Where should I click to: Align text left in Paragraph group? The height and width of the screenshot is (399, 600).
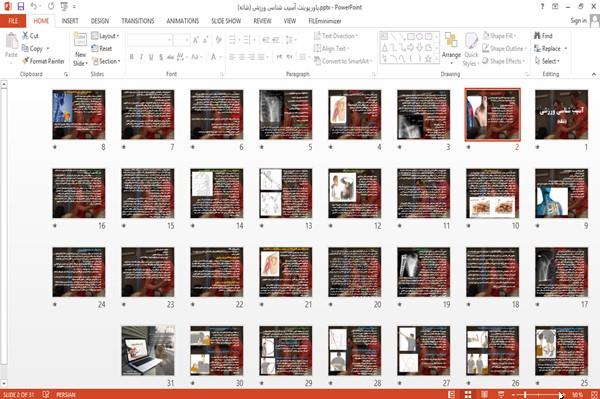click(232, 57)
